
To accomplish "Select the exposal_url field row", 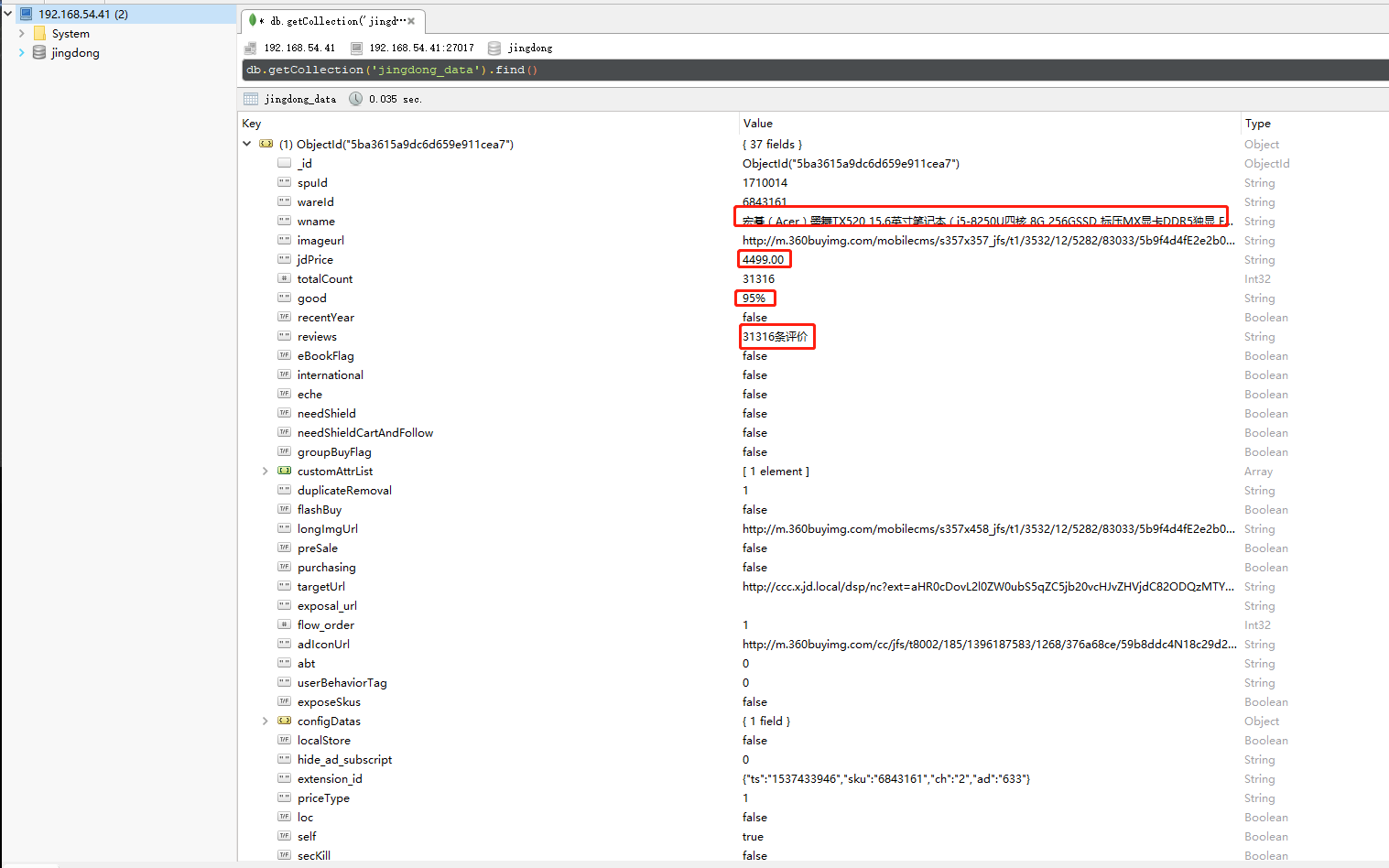I will tap(813, 605).
